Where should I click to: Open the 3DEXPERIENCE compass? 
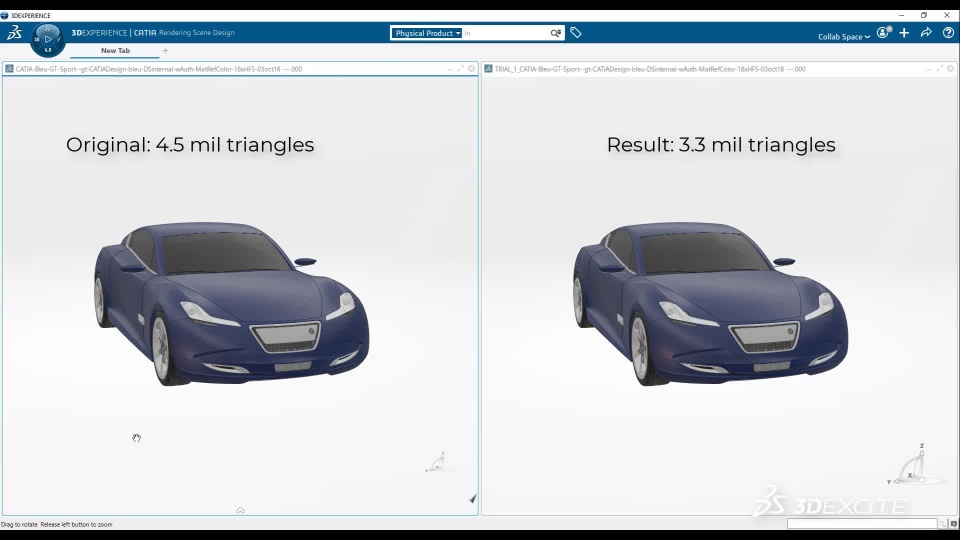click(x=48, y=40)
